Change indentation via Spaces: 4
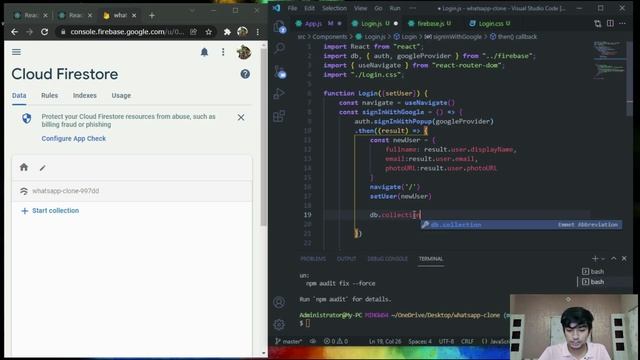The image size is (640, 360). click(x=420, y=341)
